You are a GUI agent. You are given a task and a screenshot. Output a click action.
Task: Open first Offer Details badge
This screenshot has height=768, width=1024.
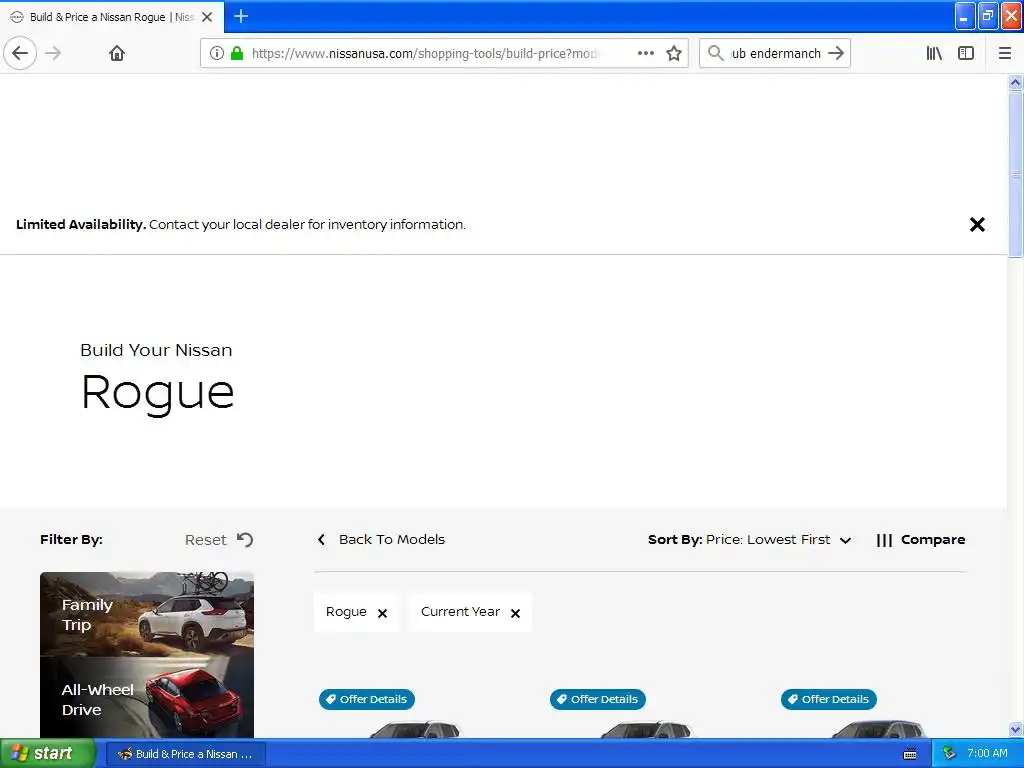[x=367, y=699]
